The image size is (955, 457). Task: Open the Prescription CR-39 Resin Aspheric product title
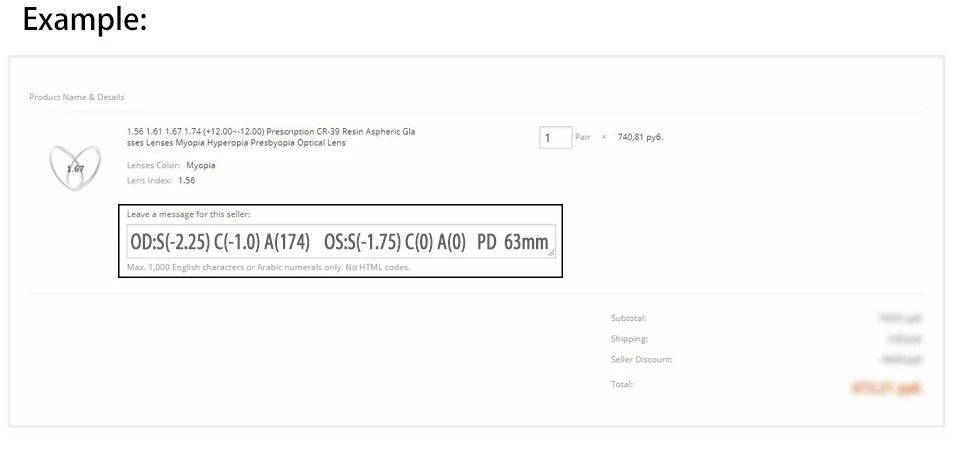point(271,137)
